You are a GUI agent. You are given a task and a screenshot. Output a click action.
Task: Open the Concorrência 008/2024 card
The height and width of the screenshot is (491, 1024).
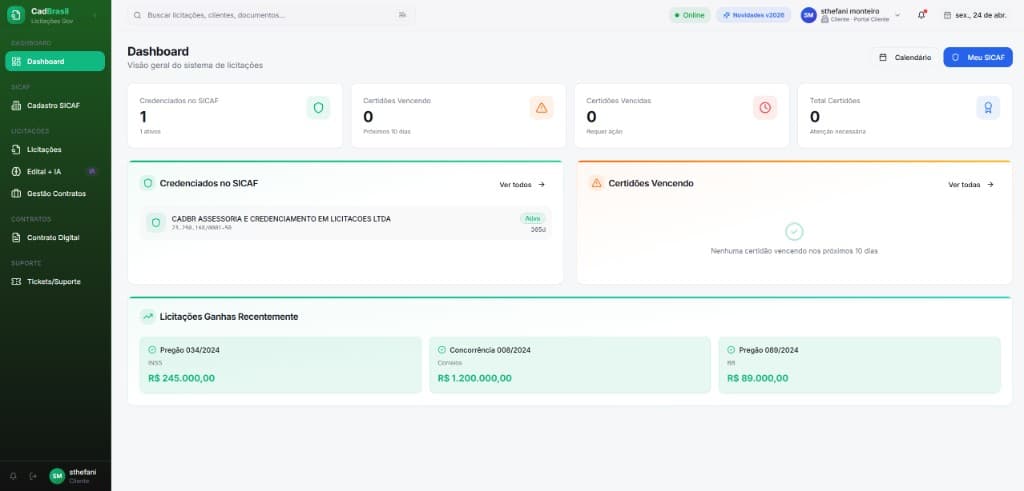tap(569, 365)
